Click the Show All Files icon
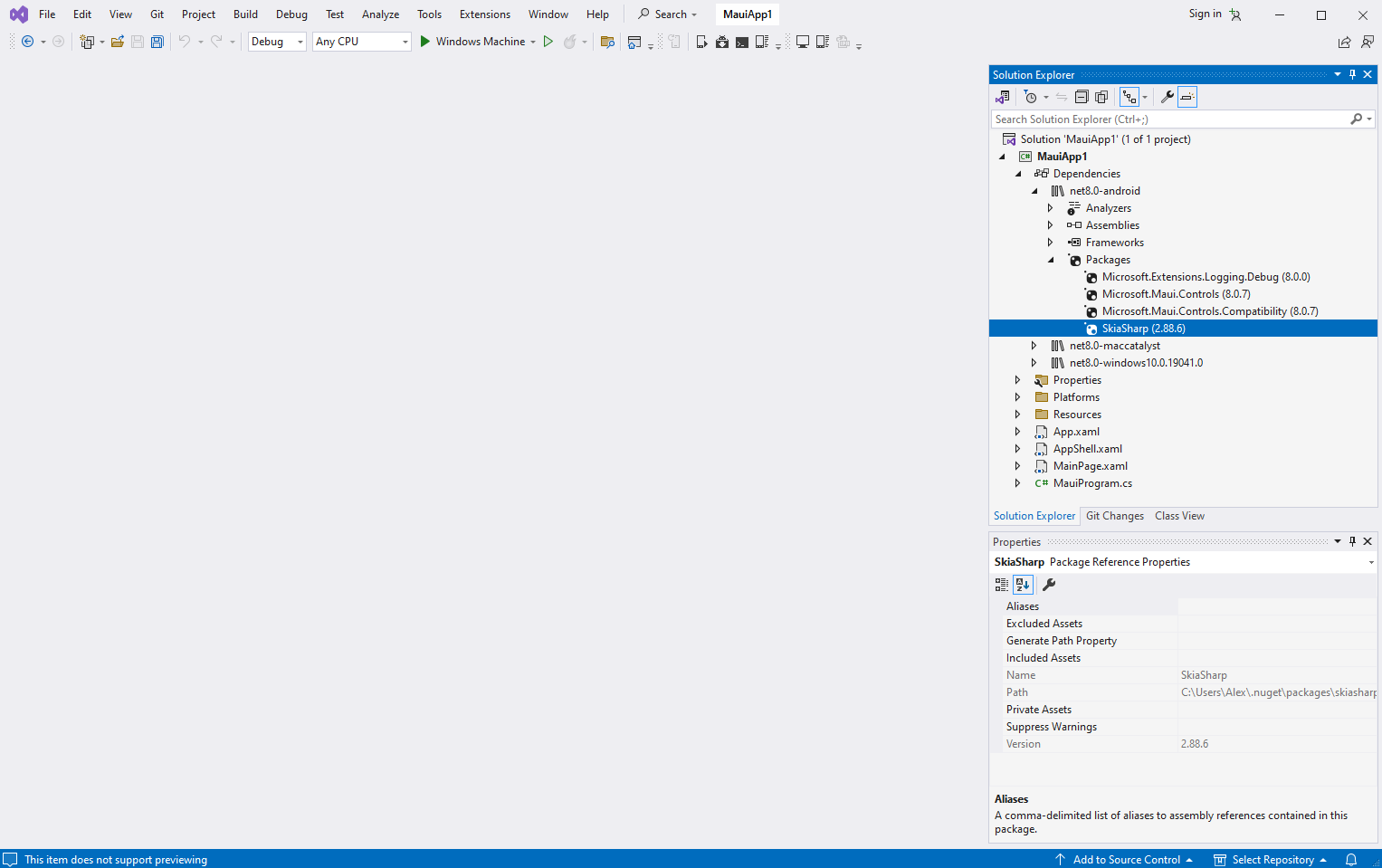The width and height of the screenshot is (1382, 868). click(1101, 97)
